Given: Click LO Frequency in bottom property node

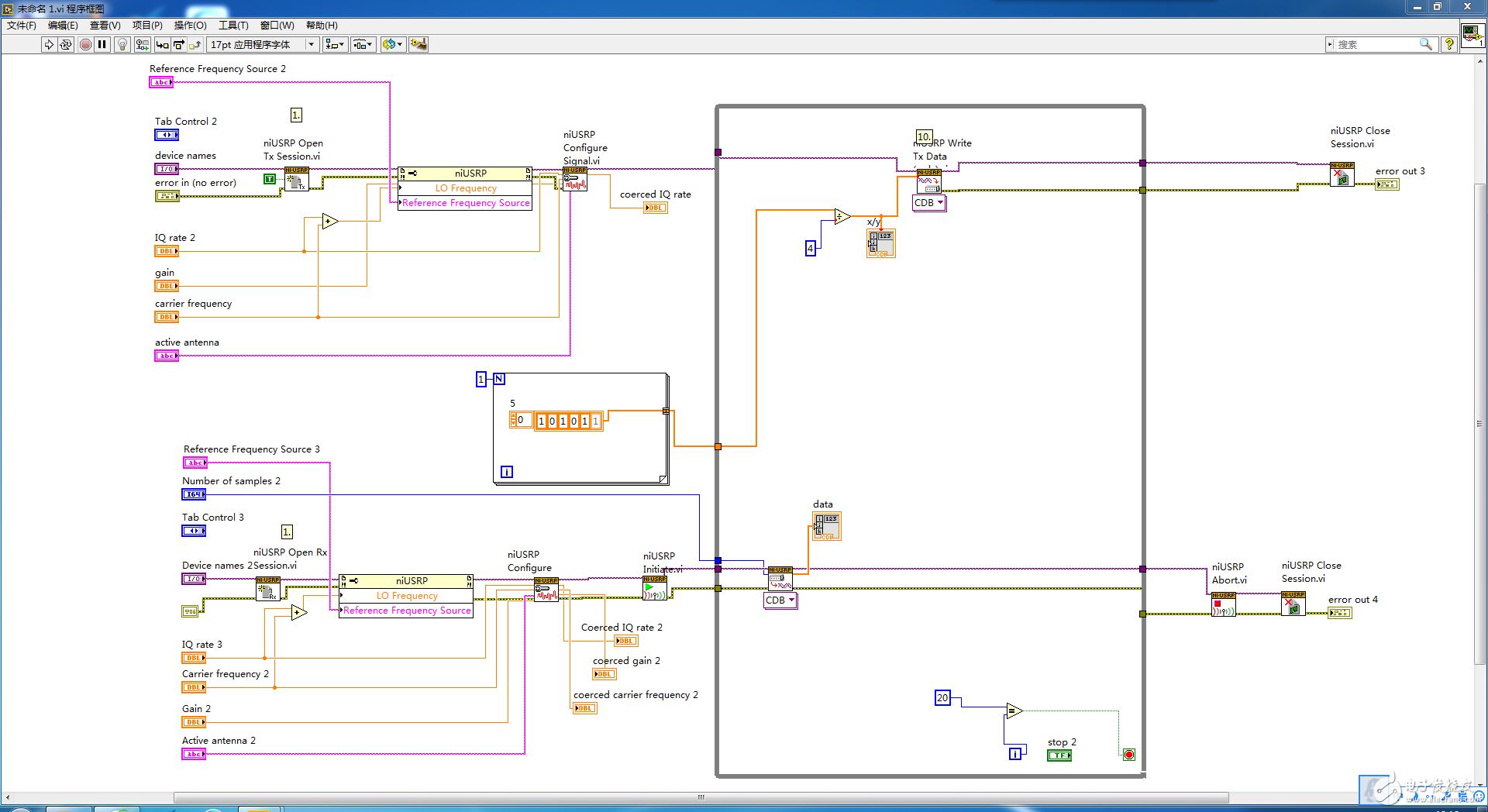Looking at the screenshot, I should pyautogui.click(x=407, y=596).
